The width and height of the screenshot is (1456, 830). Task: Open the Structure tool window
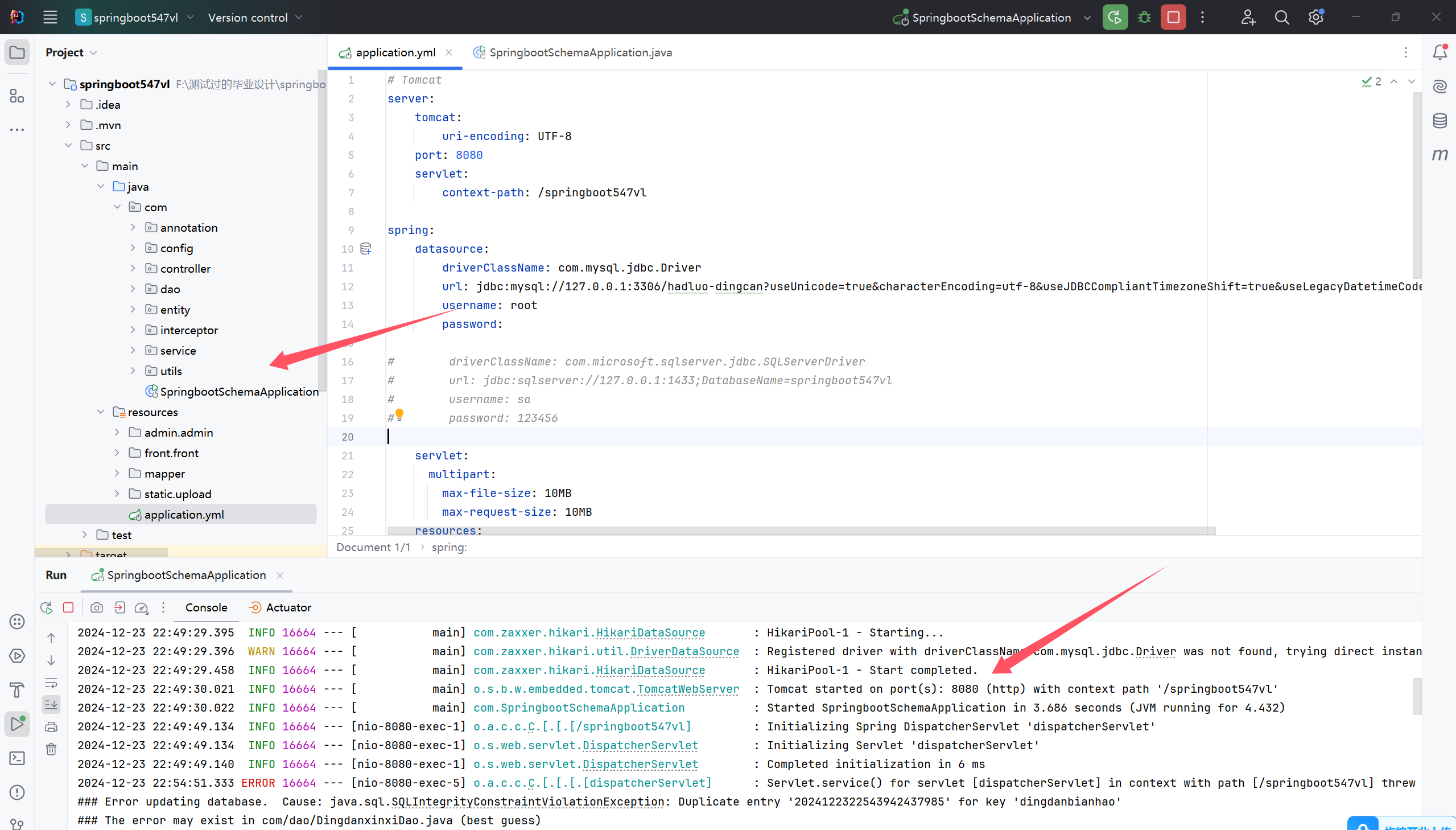[x=17, y=96]
